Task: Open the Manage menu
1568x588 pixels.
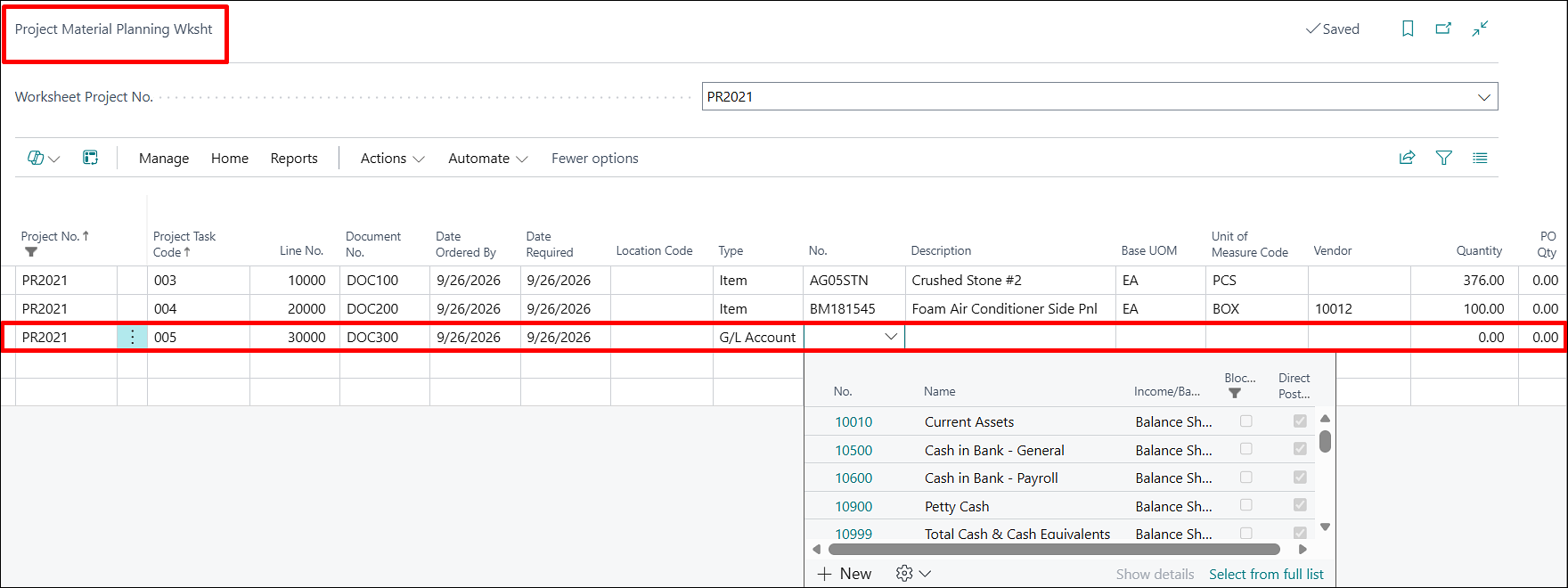Action: pyautogui.click(x=164, y=158)
